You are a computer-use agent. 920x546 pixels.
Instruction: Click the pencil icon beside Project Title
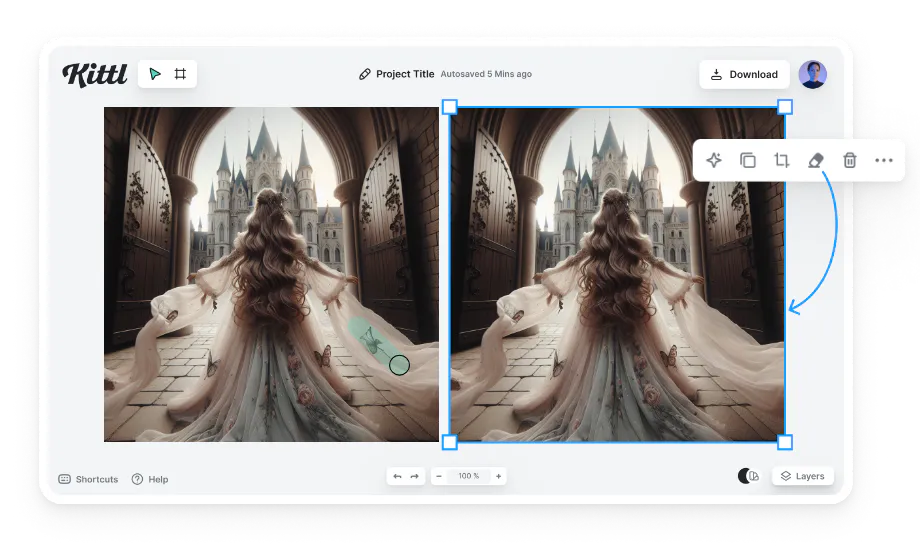pyautogui.click(x=365, y=74)
